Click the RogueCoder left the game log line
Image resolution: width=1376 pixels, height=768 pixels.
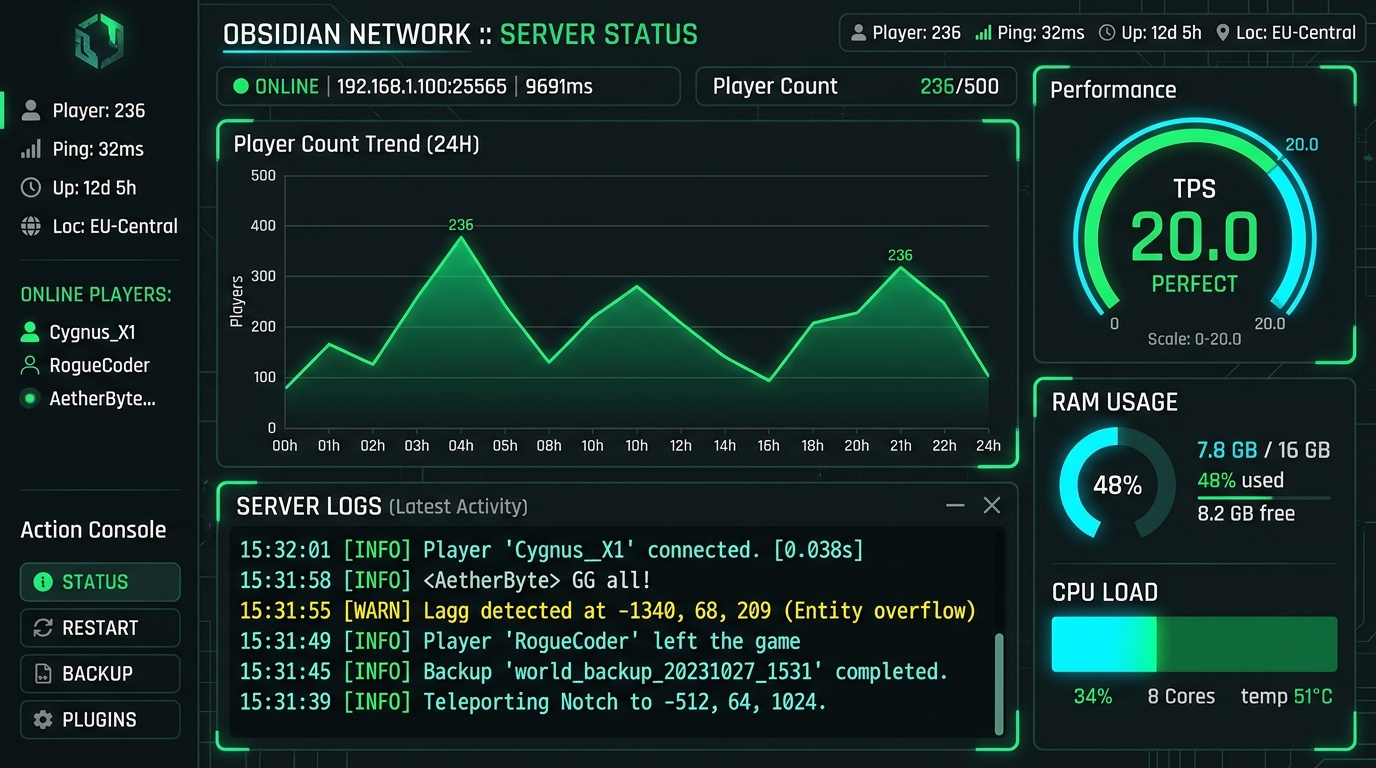[x=520, y=641]
